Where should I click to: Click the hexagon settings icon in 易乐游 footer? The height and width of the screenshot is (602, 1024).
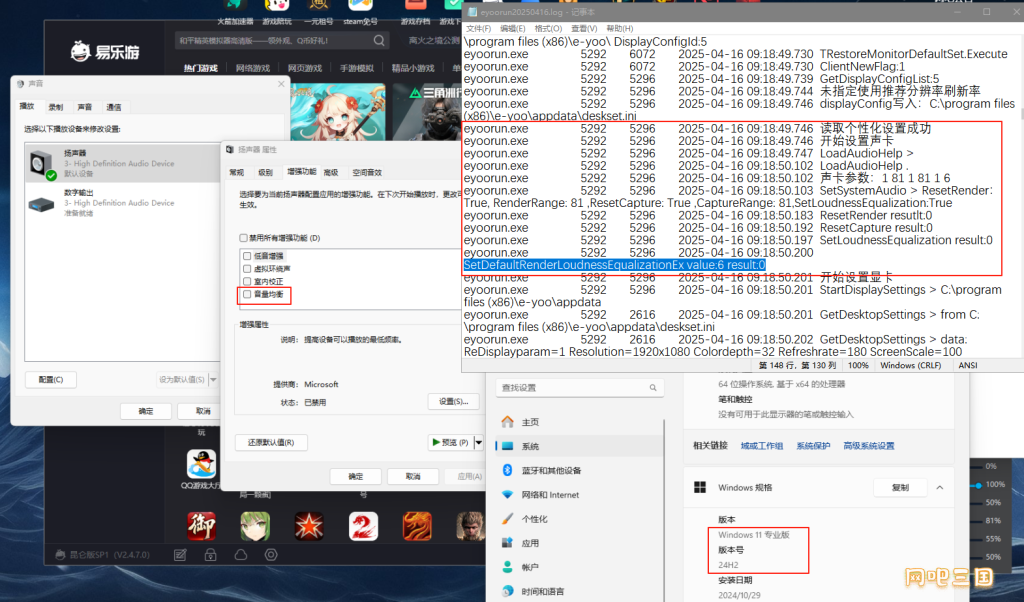[x=271, y=555]
